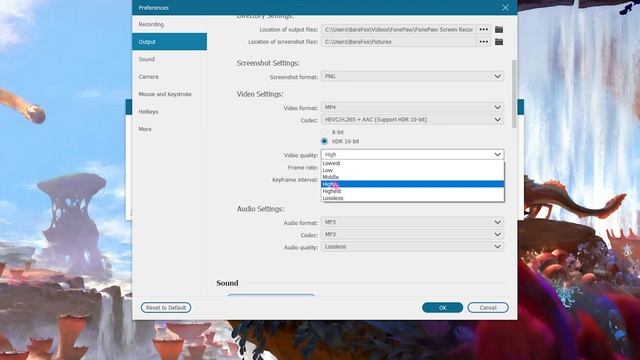This screenshot has height=360, width=640.
Task: Choose Lowest video quality
Action: point(412,163)
